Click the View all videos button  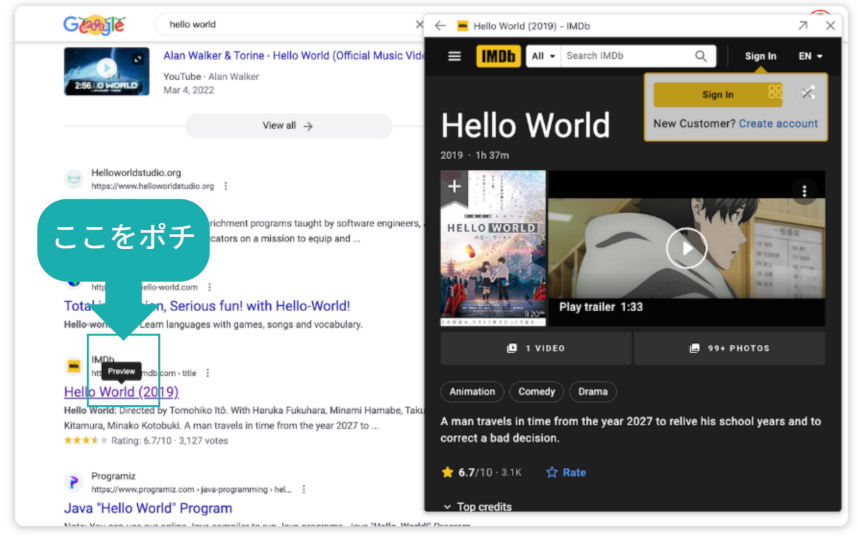[288, 126]
